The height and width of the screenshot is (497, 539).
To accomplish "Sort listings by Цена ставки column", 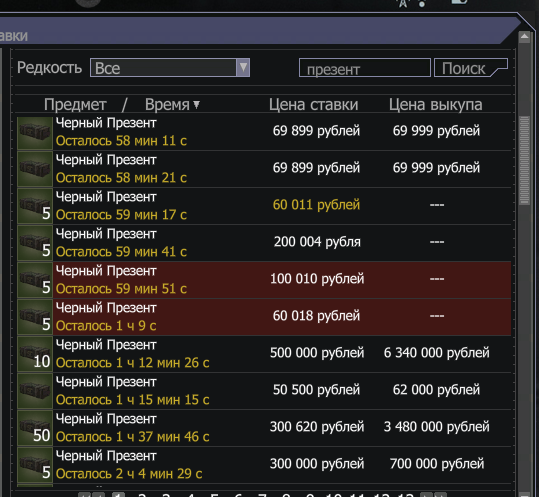I will click(314, 104).
